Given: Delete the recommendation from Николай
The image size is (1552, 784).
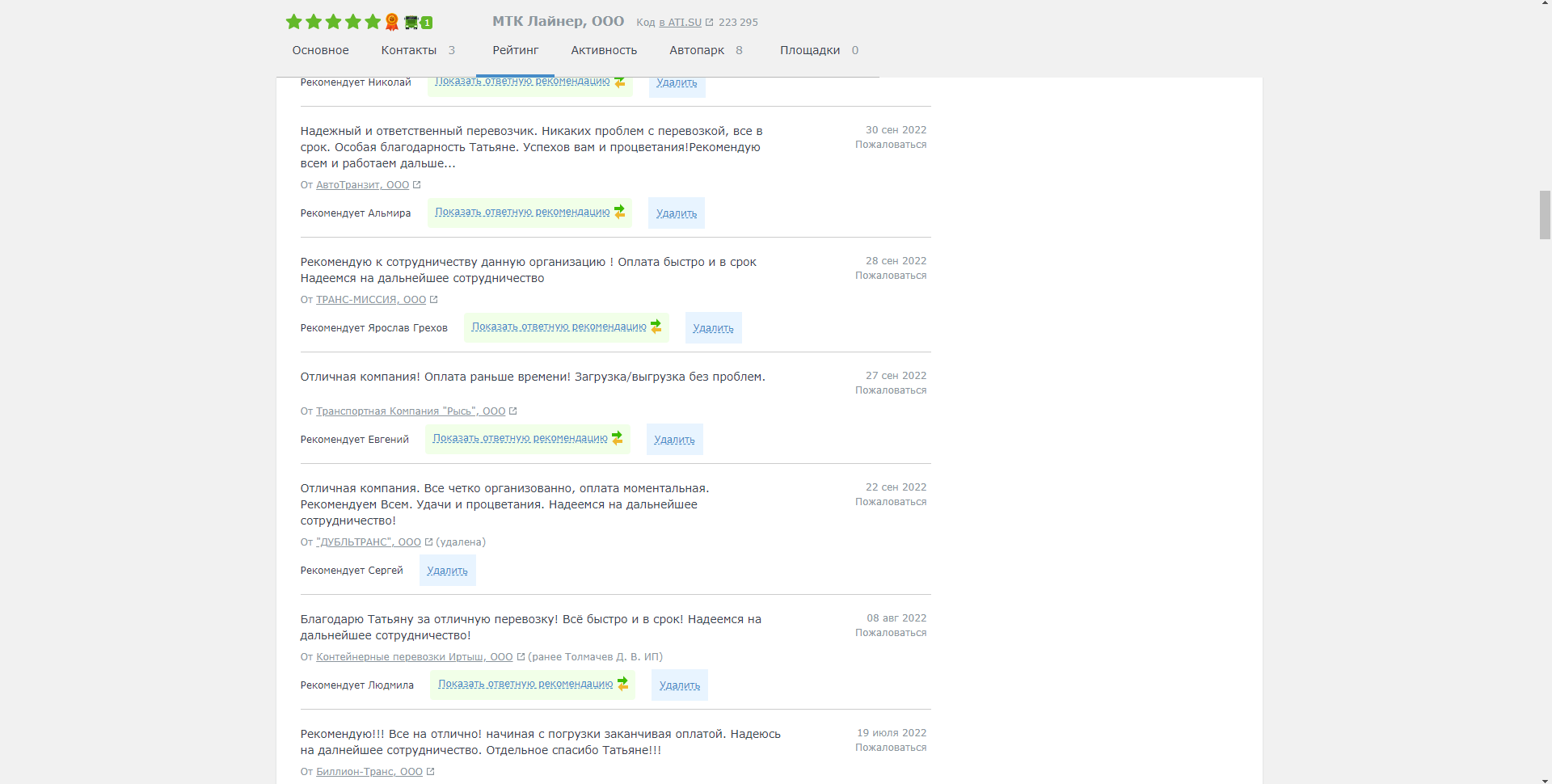Looking at the screenshot, I should tap(677, 84).
